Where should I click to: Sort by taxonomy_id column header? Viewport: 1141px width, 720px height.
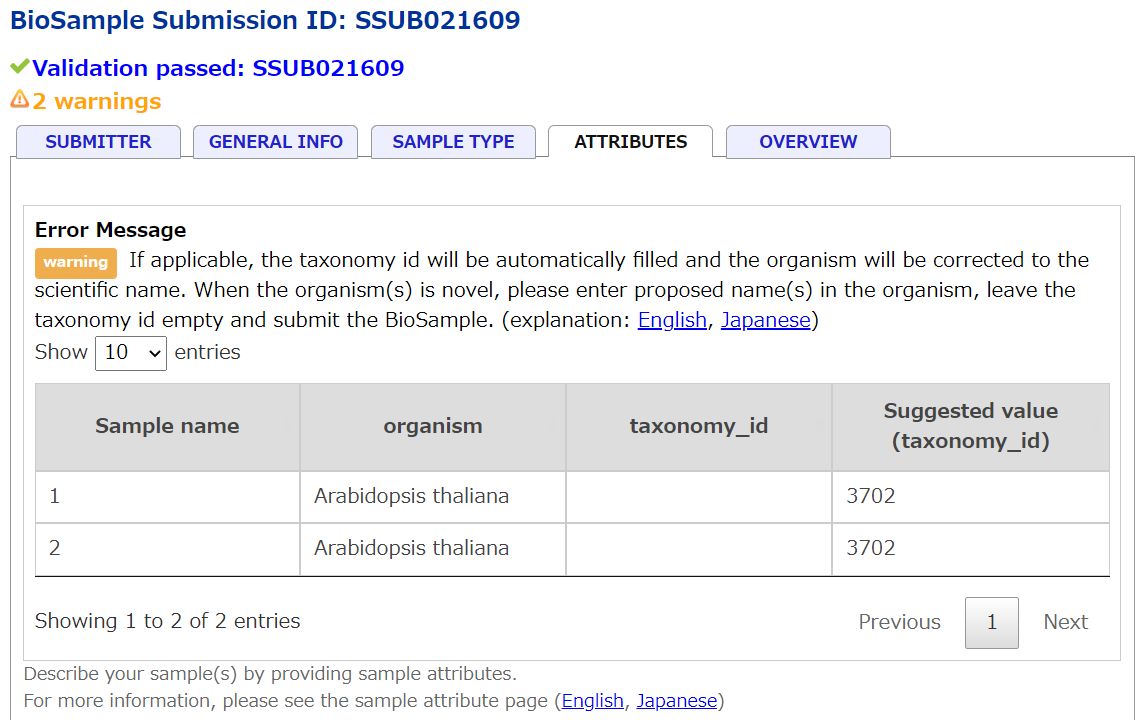coord(699,427)
